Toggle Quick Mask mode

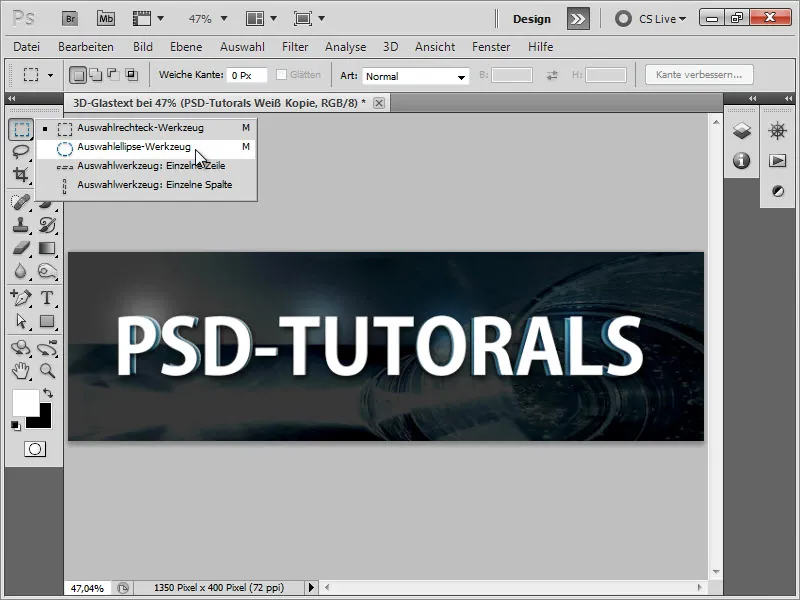click(x=35, y=449)
